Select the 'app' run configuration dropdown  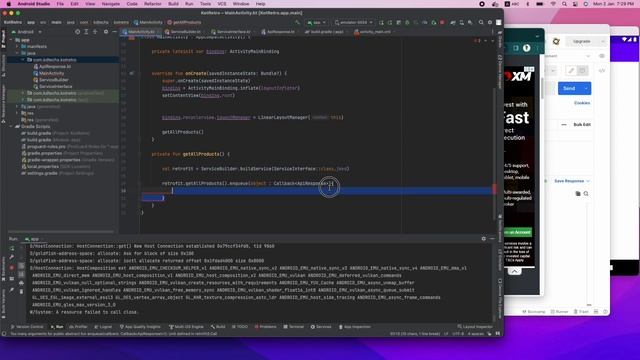coord(317,22)
